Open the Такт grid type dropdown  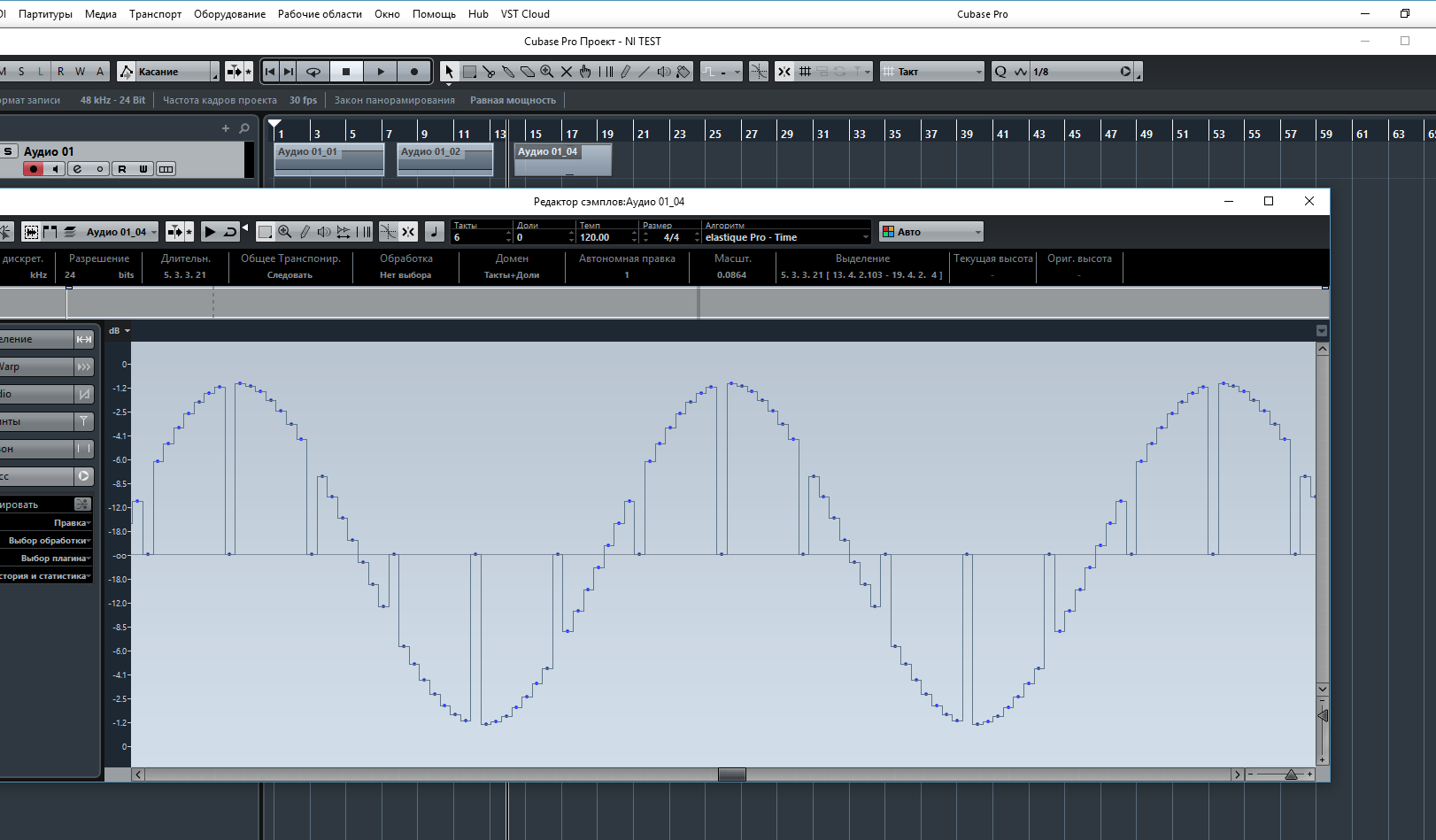pyautogui.click(x=932, y=72)
